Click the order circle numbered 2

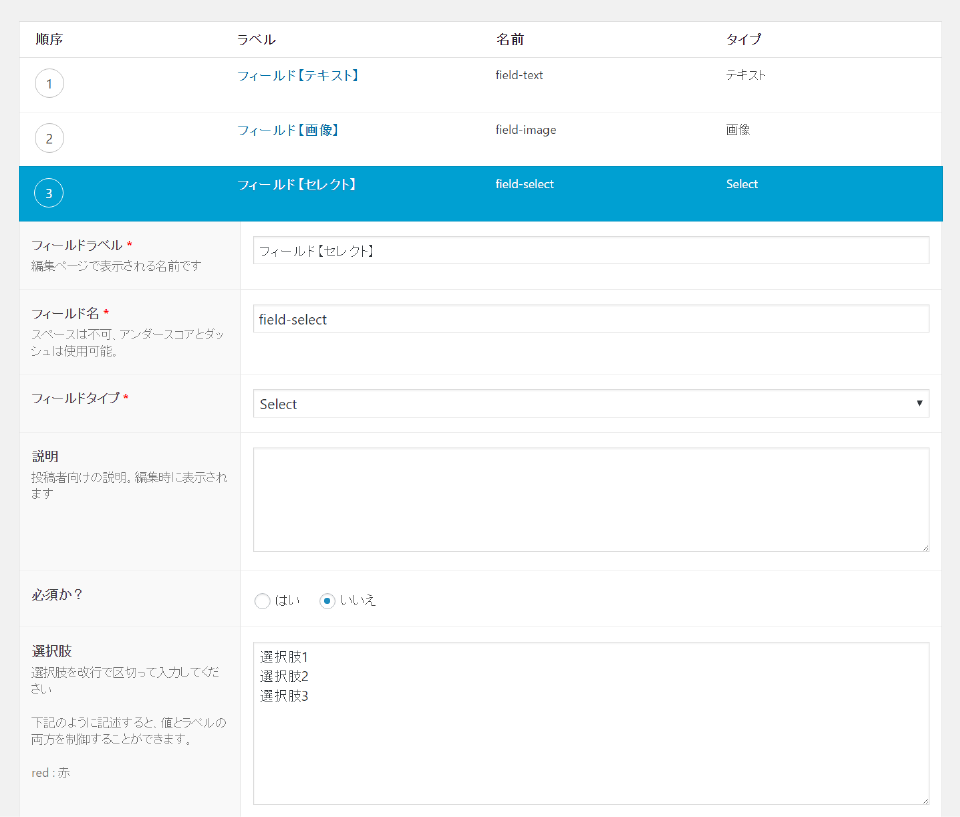tap(49, 138)
